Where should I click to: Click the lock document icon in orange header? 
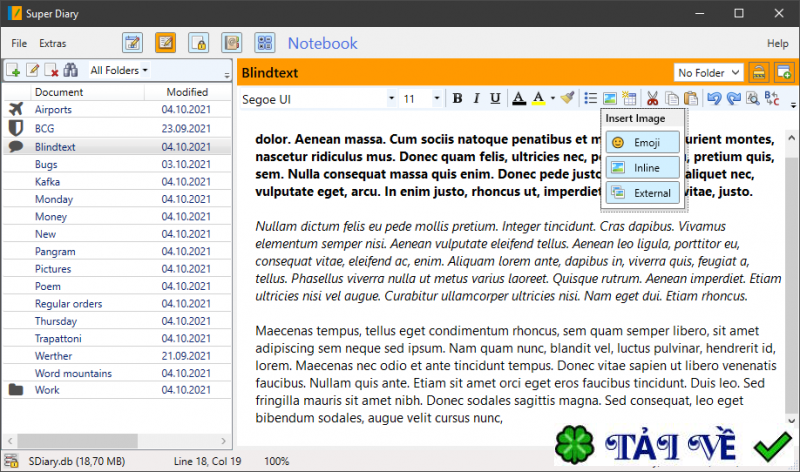(759, 72)
